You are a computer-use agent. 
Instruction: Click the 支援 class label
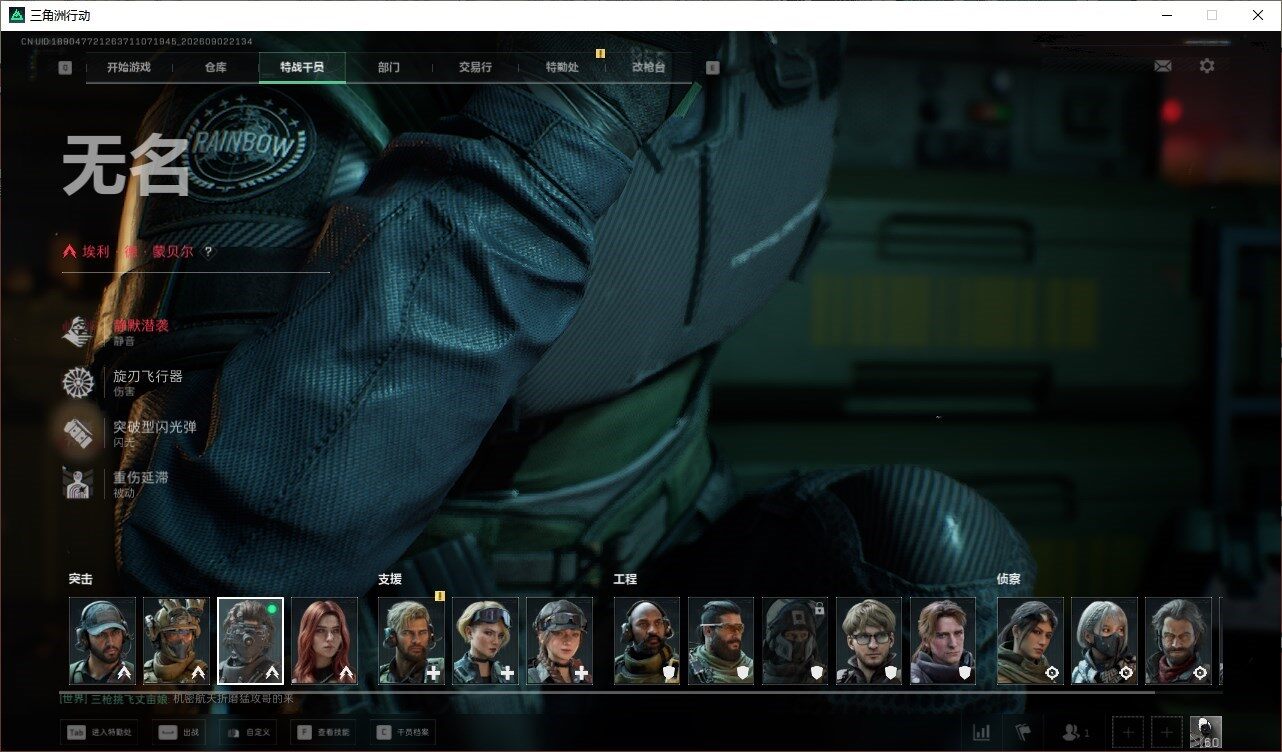pos(390,579)
